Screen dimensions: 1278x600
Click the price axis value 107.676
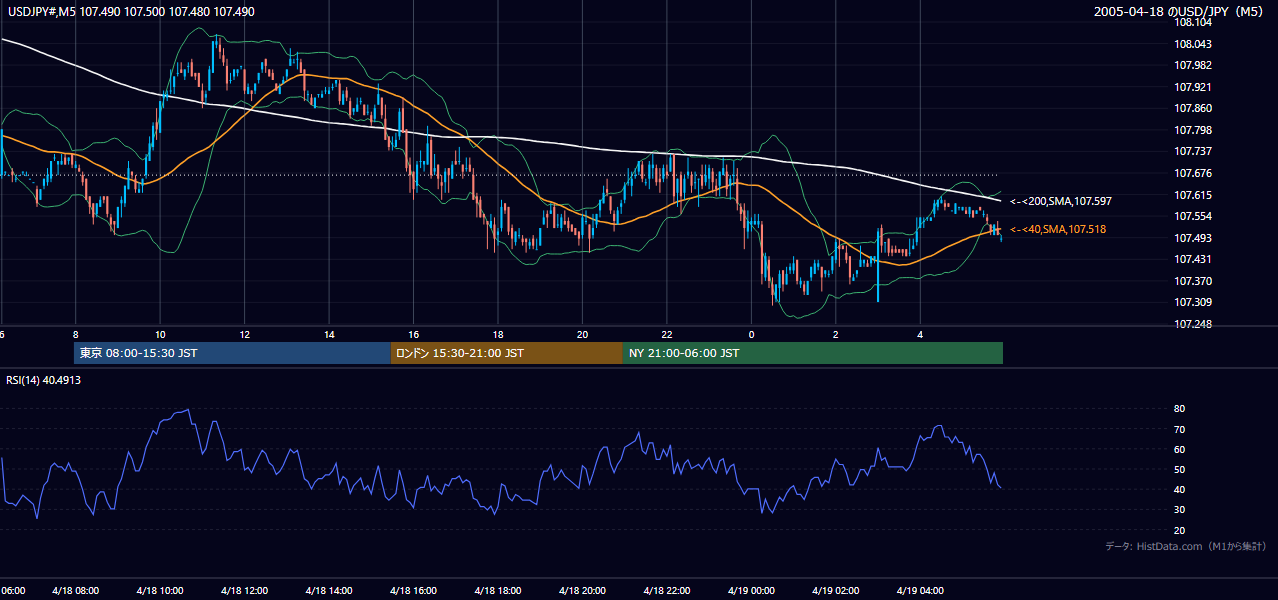[x=1193, y=173]
